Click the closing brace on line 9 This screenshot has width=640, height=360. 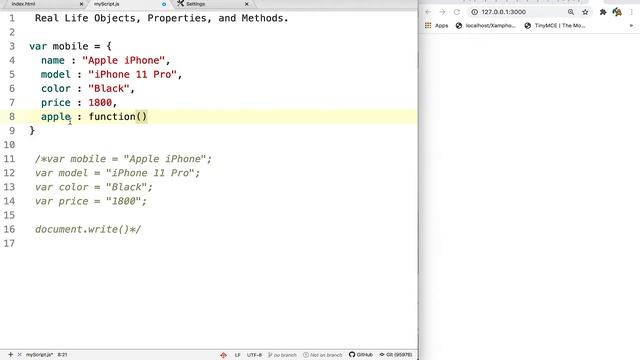pyautogui.click(x=32, y=131)
